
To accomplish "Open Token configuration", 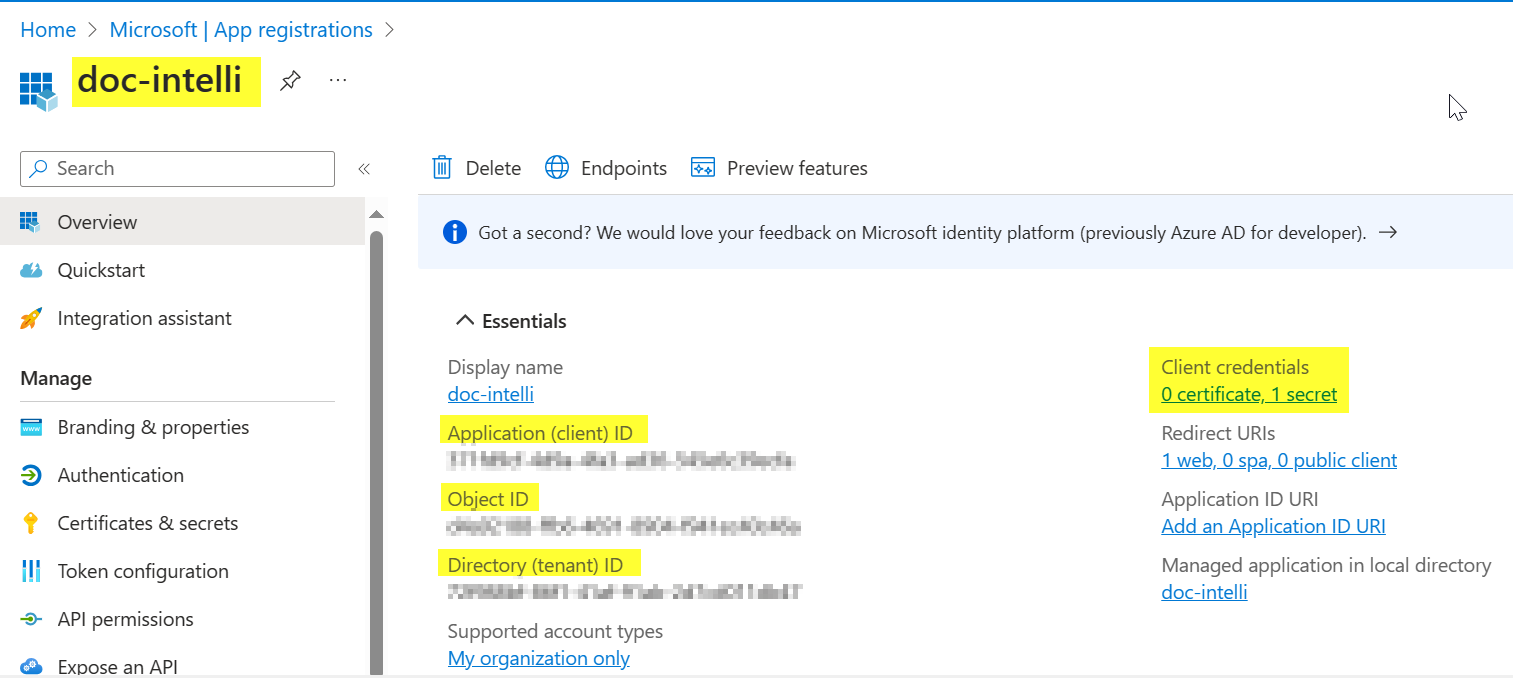I will point(182,571).
